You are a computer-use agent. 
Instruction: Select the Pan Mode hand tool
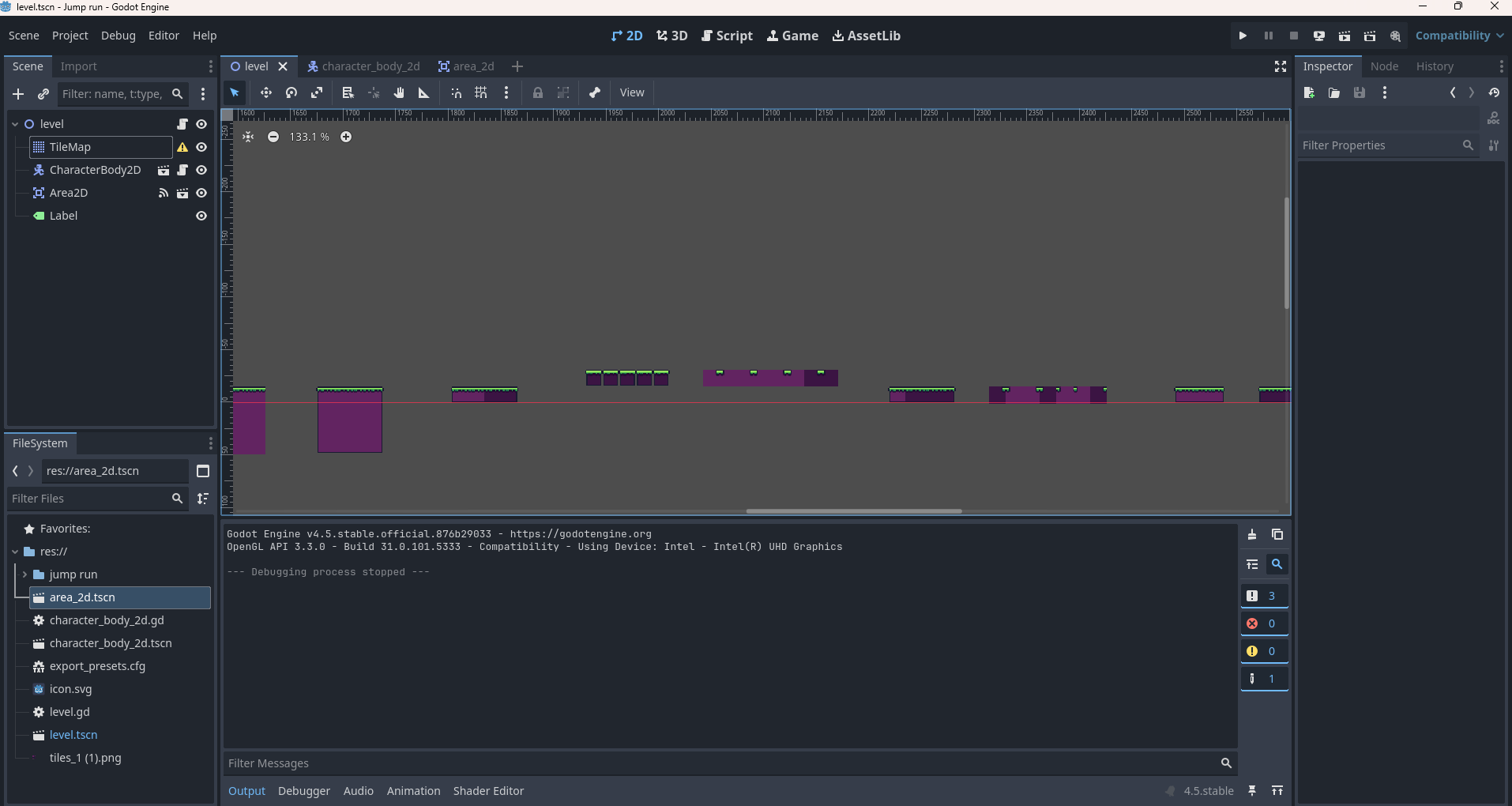click(399, 92)
